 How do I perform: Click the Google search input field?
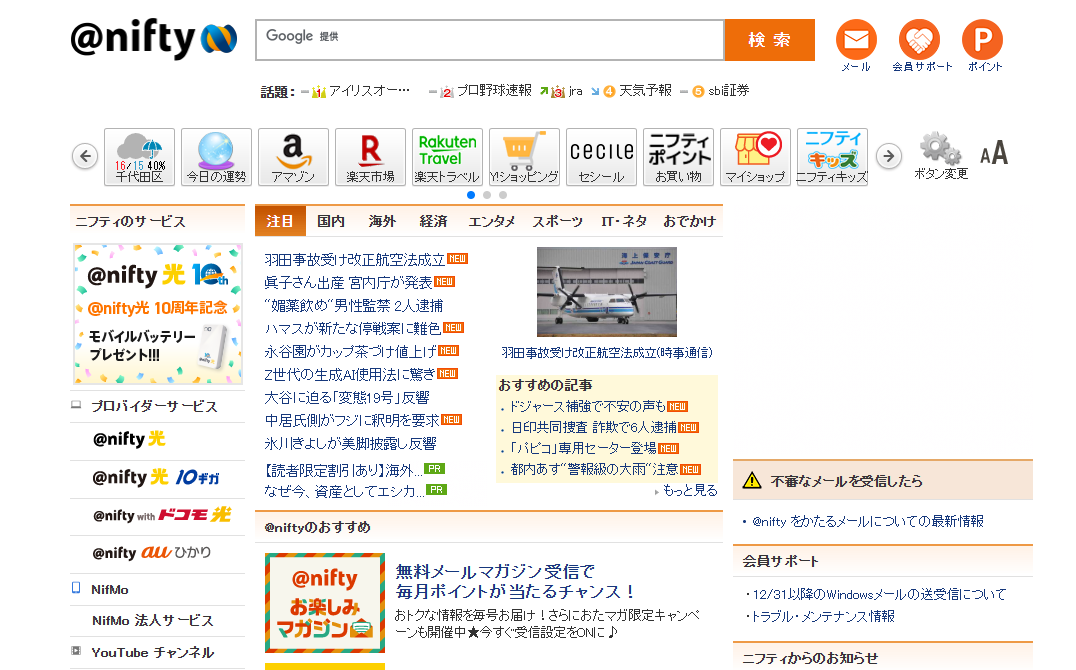[490, 40]
